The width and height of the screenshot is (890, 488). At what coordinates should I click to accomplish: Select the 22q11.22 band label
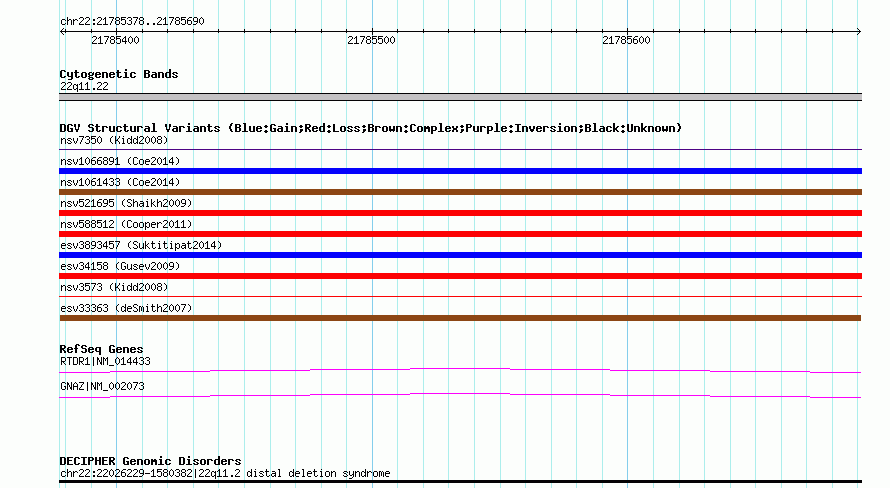point(84,86)
